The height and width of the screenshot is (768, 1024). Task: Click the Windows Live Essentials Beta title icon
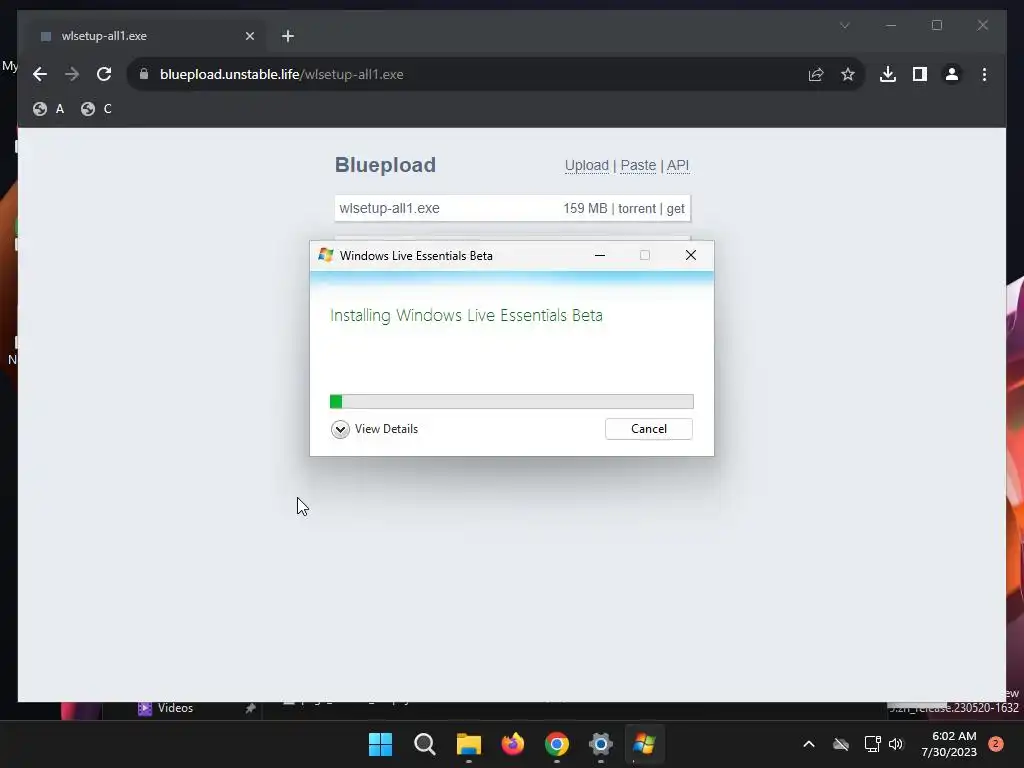click(x=325, y=255)
